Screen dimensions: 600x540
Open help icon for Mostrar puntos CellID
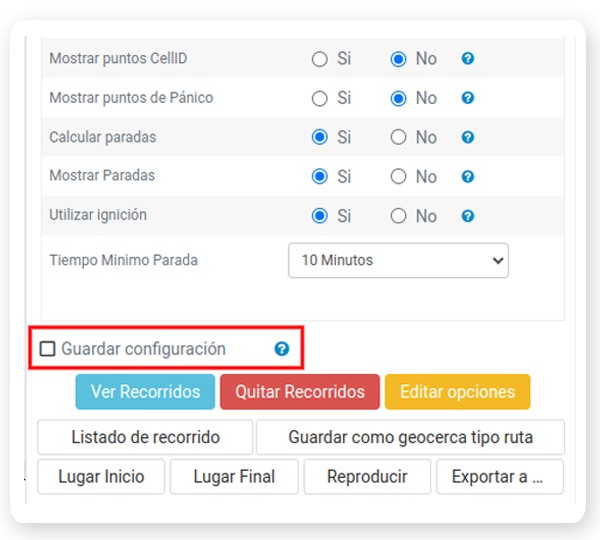click(468, 59)
